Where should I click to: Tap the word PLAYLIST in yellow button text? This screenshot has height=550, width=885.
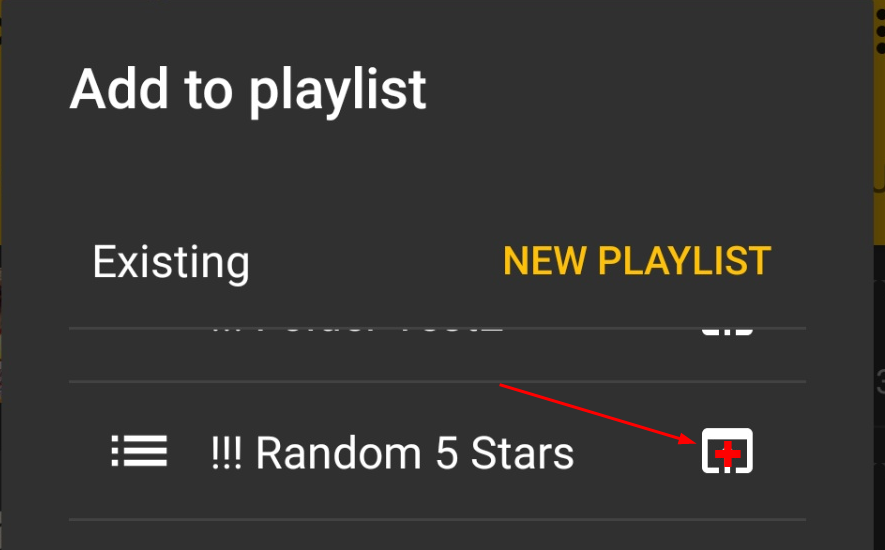[x=684, y=261]
